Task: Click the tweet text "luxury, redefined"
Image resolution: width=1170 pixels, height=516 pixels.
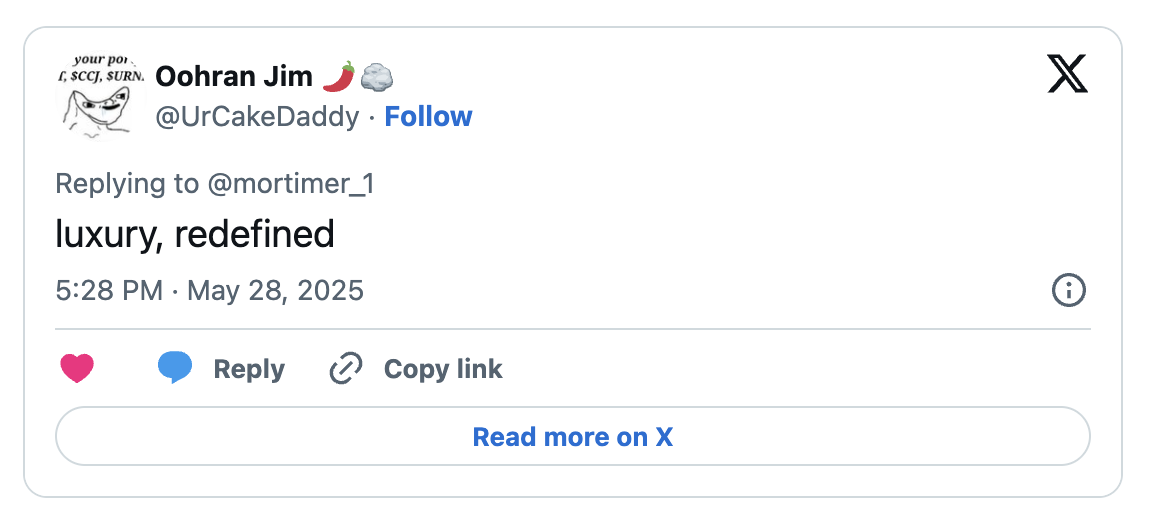Action: (195, 235)
